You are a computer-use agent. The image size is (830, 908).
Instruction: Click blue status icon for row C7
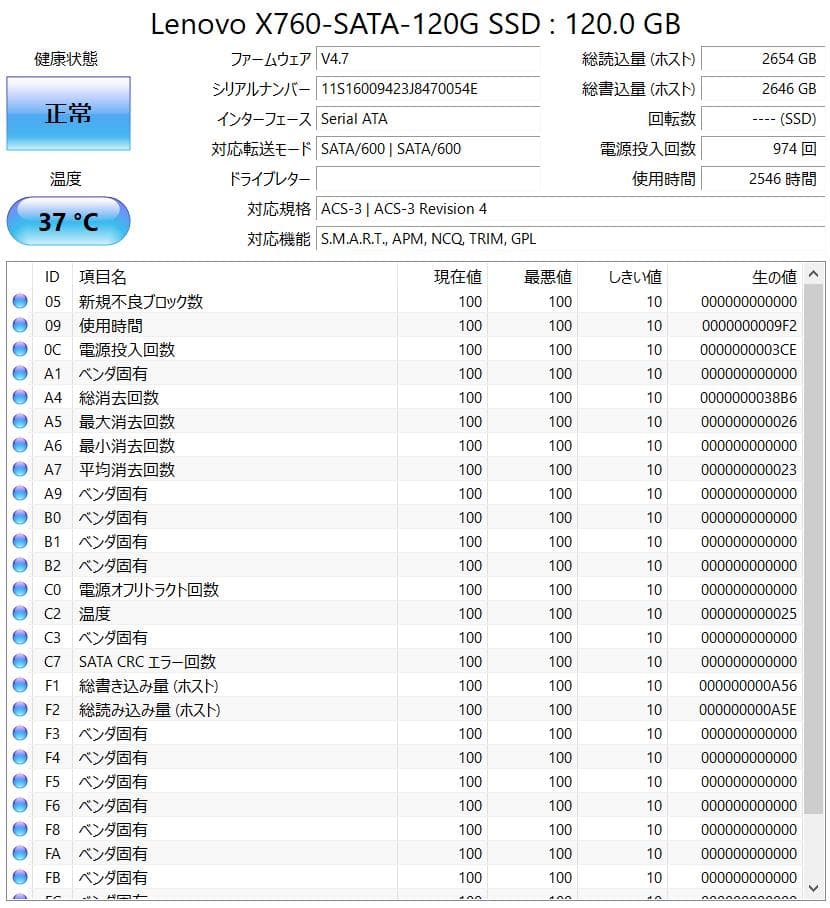tap(20, 661)
